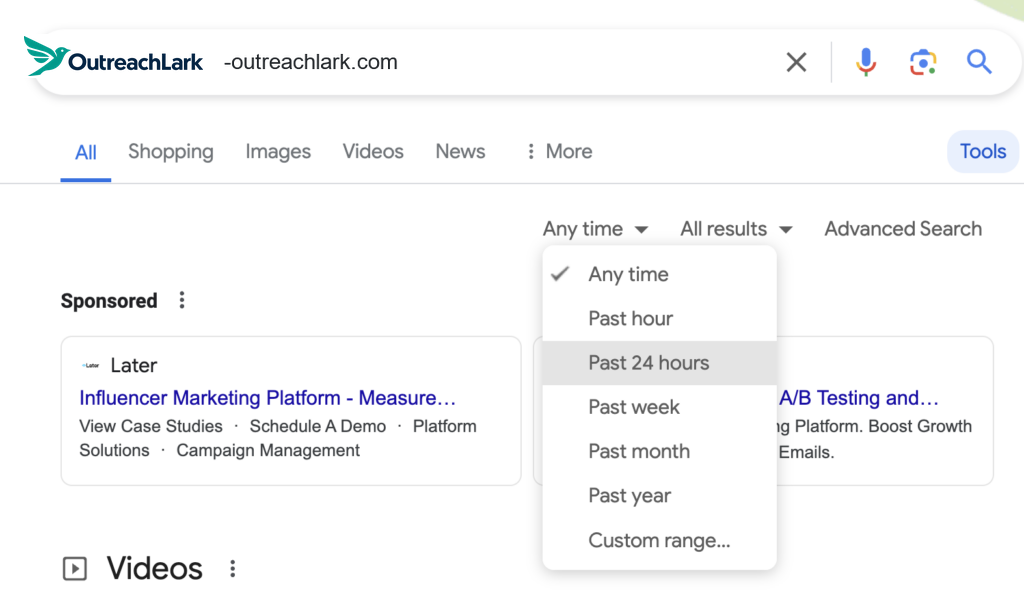Click View Case Studies sitelink
This screenshot has width=1024, height=596.
151,426
